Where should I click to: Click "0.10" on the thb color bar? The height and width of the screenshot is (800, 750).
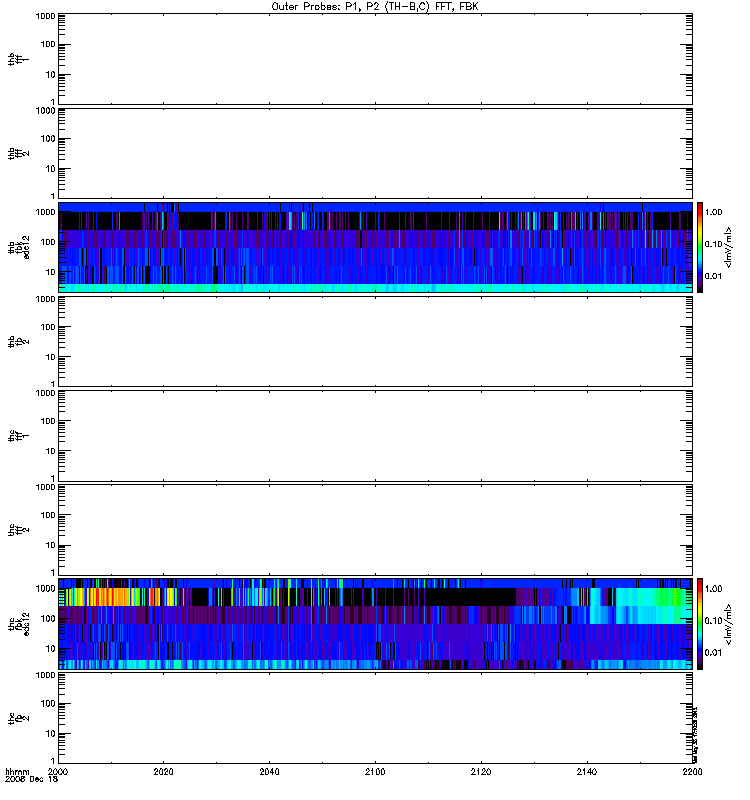(x=713, y=244)
